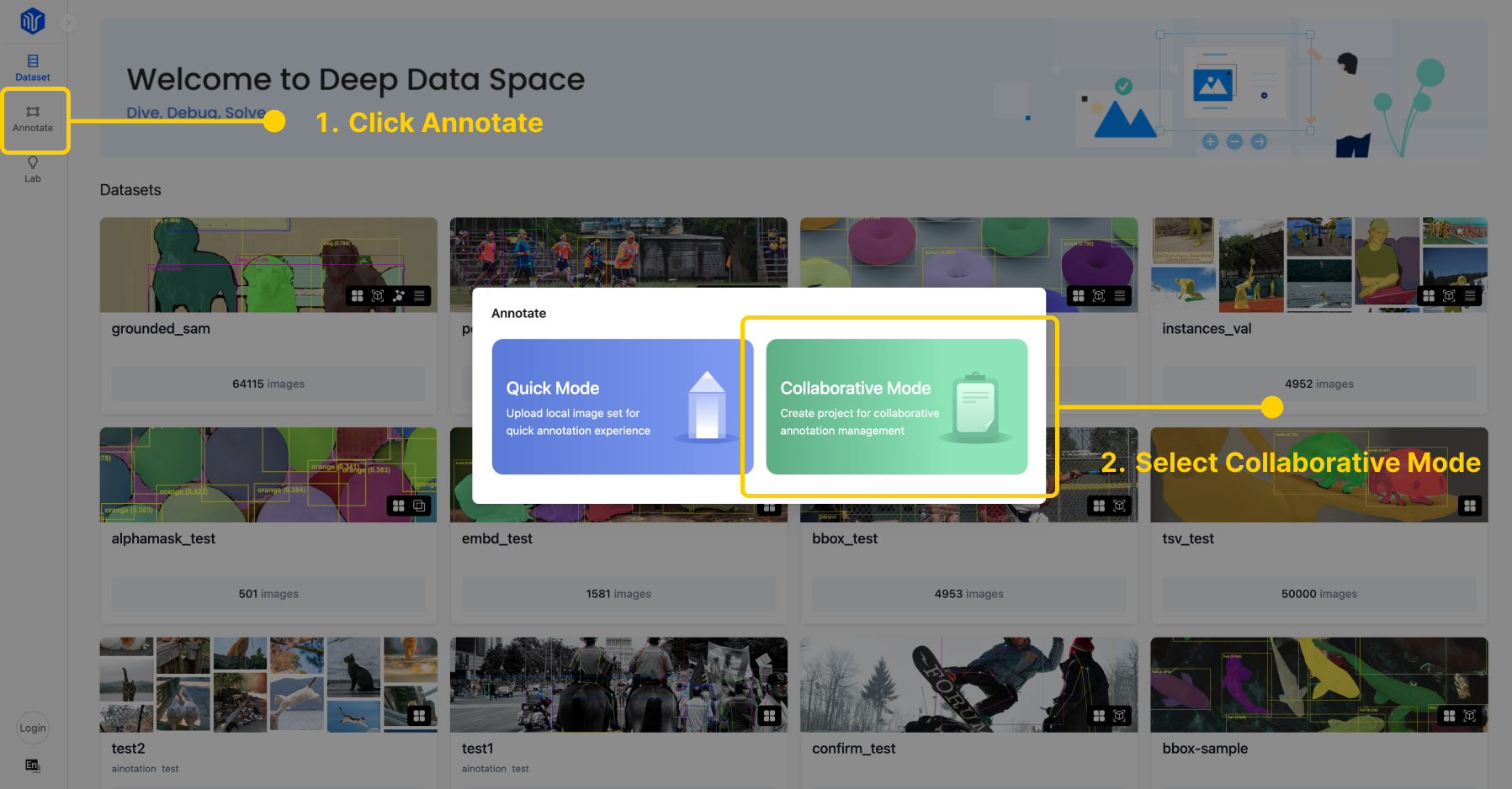The image size is (1512, 789).
Task: Click the grid icon on grounded_sam thumbnail
Action: click(x=357, y=296)
